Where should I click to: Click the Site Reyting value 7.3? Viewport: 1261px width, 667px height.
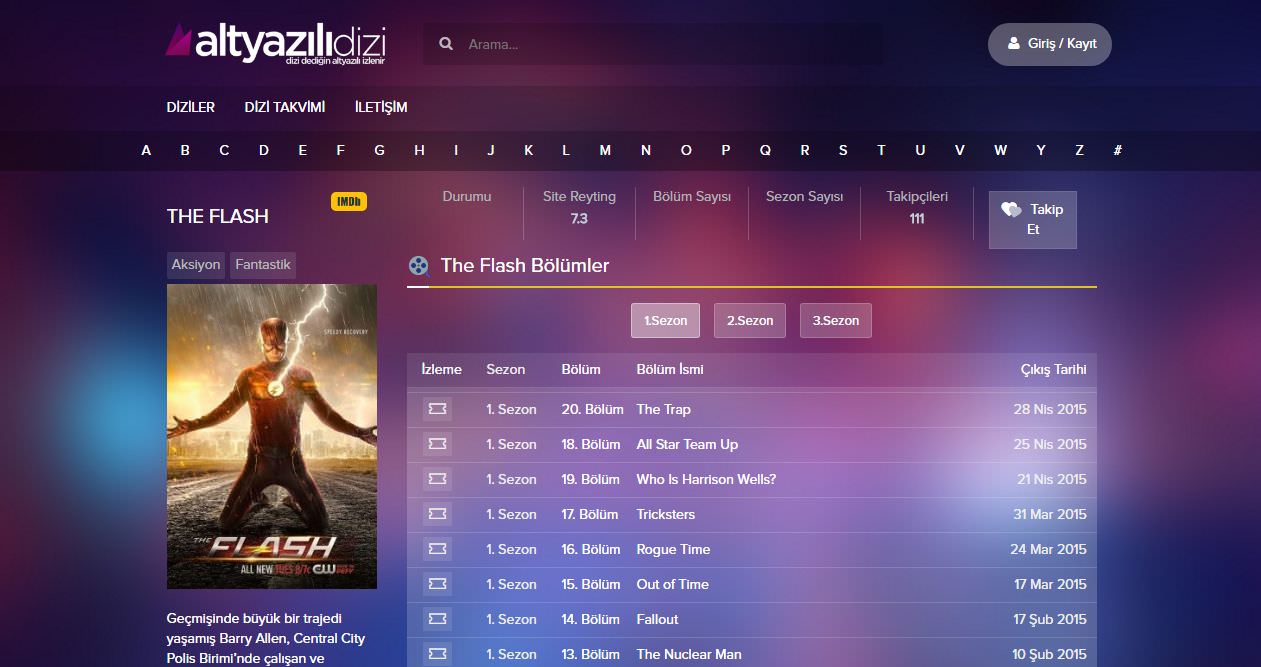tap(579, 218)
